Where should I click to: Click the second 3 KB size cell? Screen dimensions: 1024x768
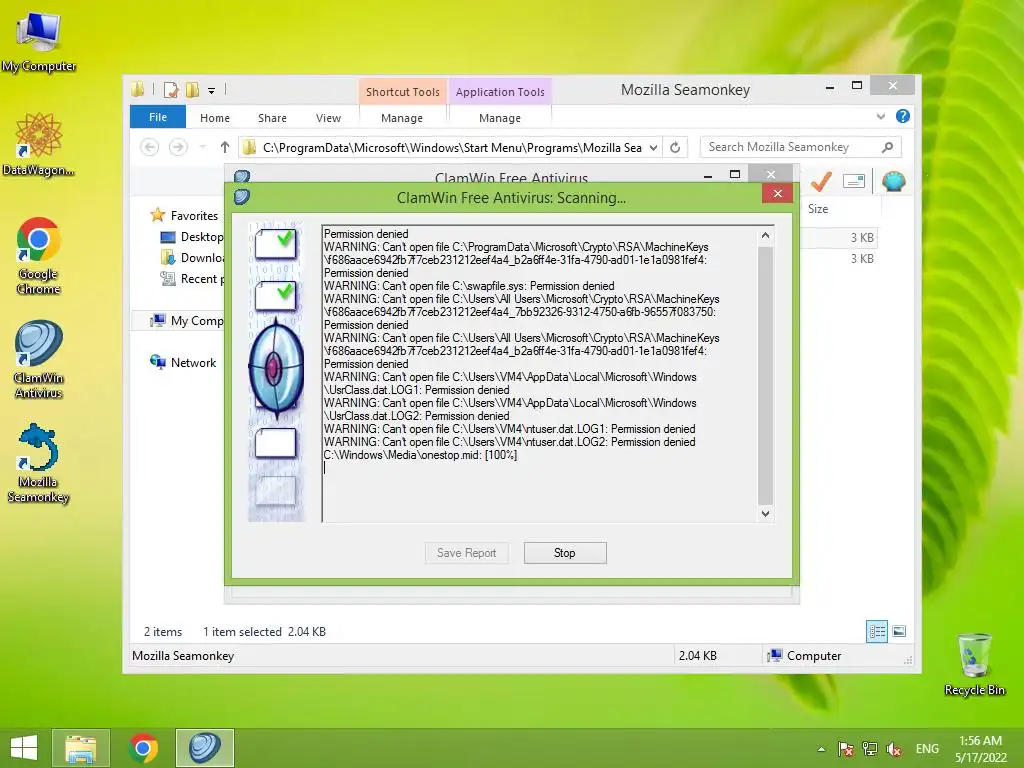pos(862,259)
